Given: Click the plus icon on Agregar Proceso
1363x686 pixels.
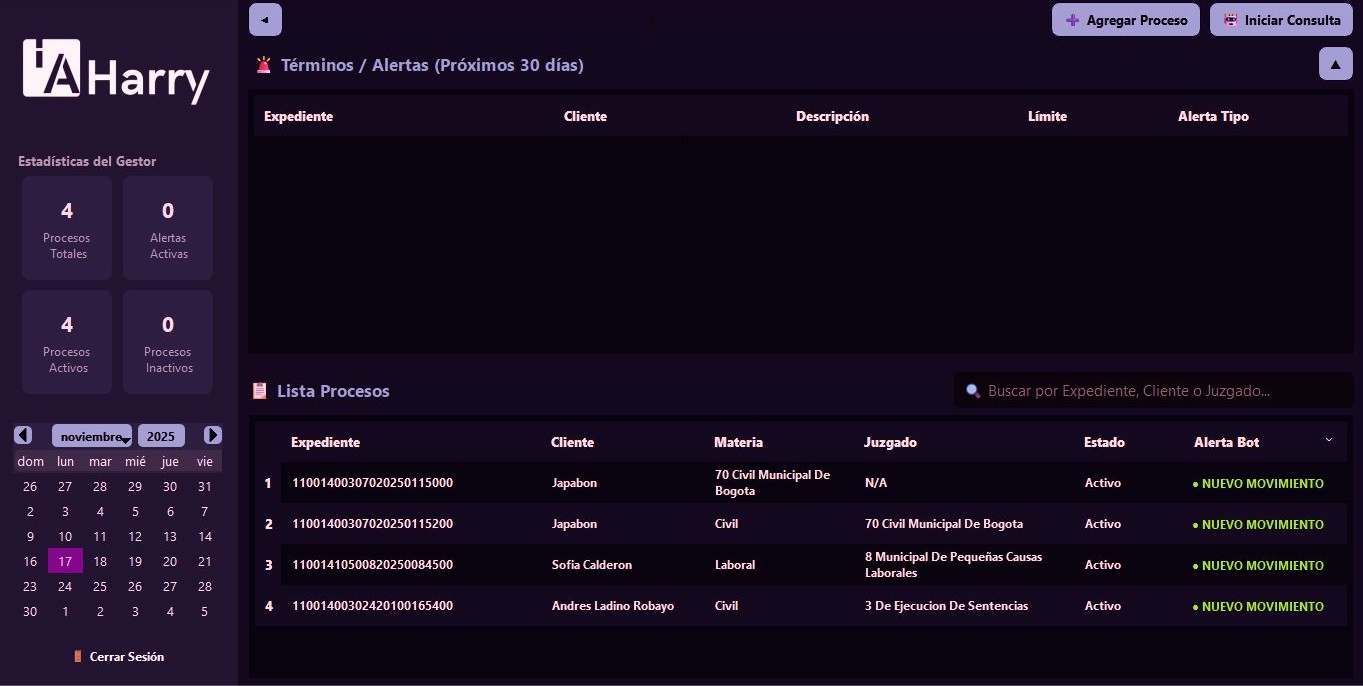Looking at the screenshot, I should [1073, 20].
